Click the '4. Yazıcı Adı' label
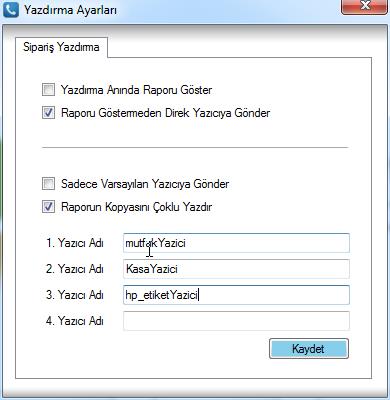Screen dimensions: 390x400 (x=75, y=321)
